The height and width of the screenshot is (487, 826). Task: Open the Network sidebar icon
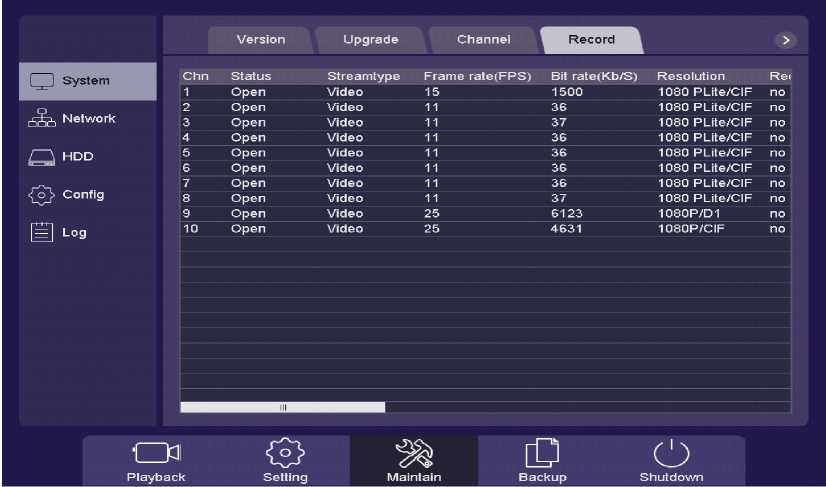(x=40, y=119)
